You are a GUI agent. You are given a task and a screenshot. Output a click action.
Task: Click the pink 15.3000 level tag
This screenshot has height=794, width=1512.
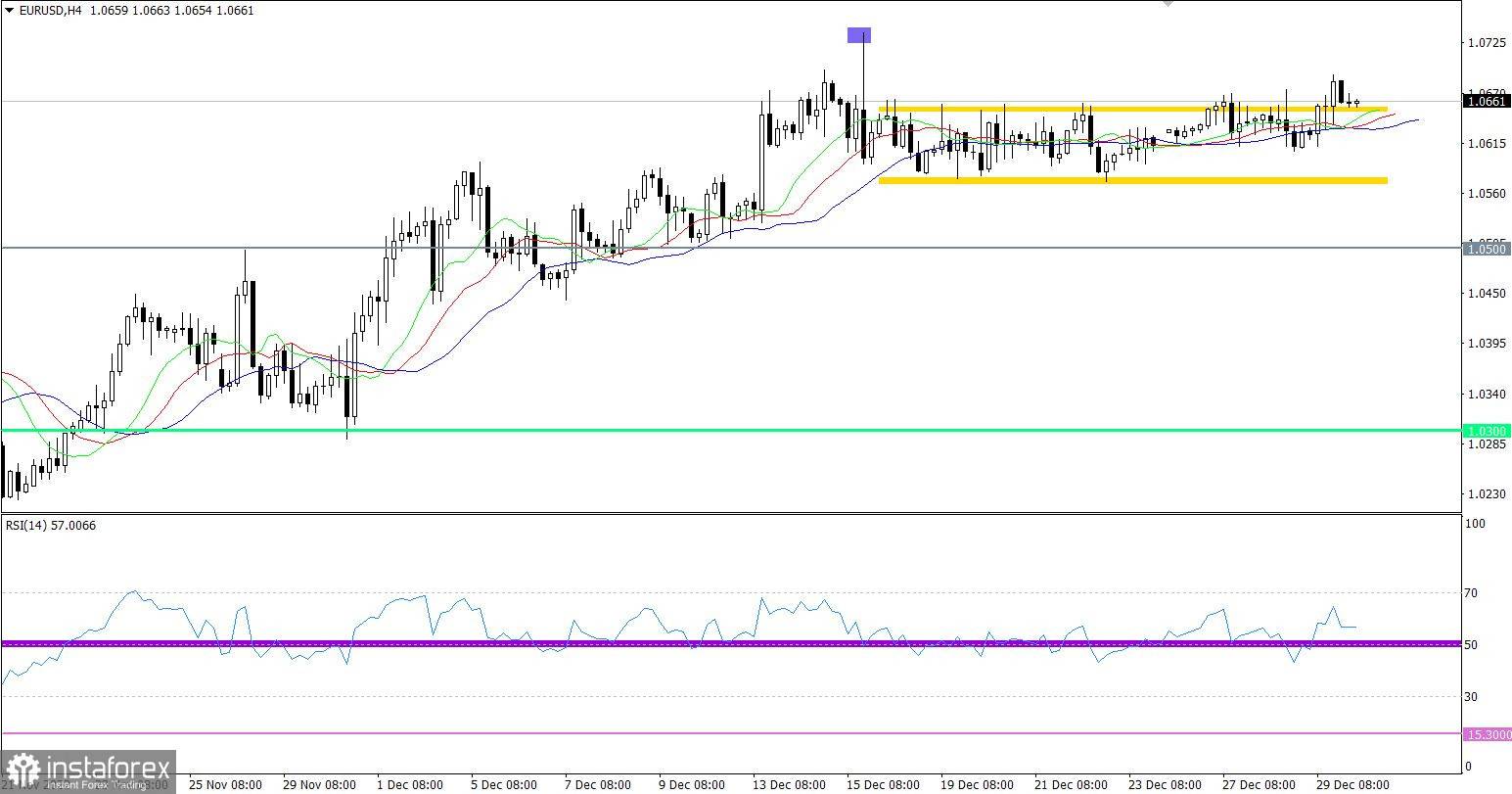[x=1487, y=734]
